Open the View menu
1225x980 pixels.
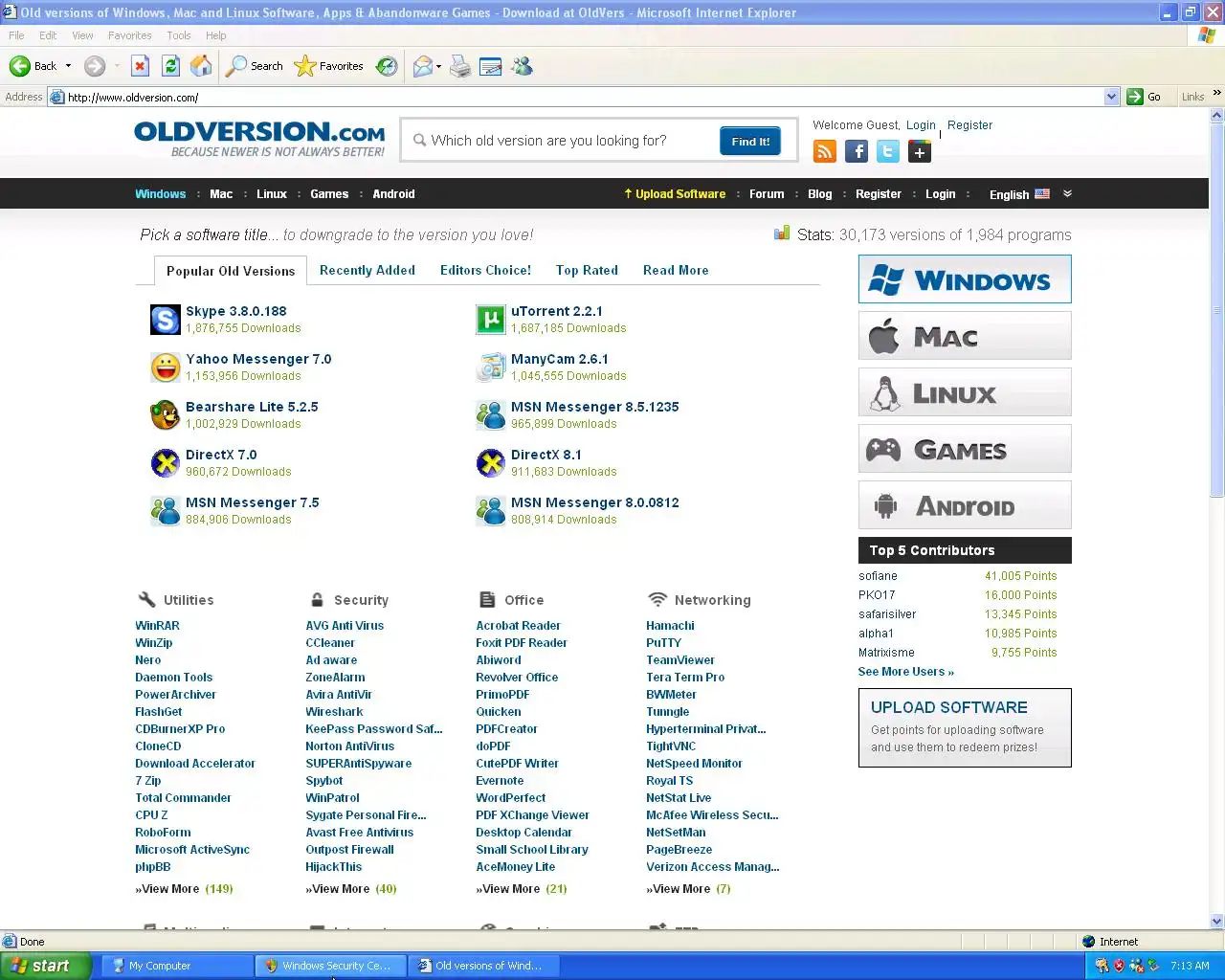coord(82,35)
